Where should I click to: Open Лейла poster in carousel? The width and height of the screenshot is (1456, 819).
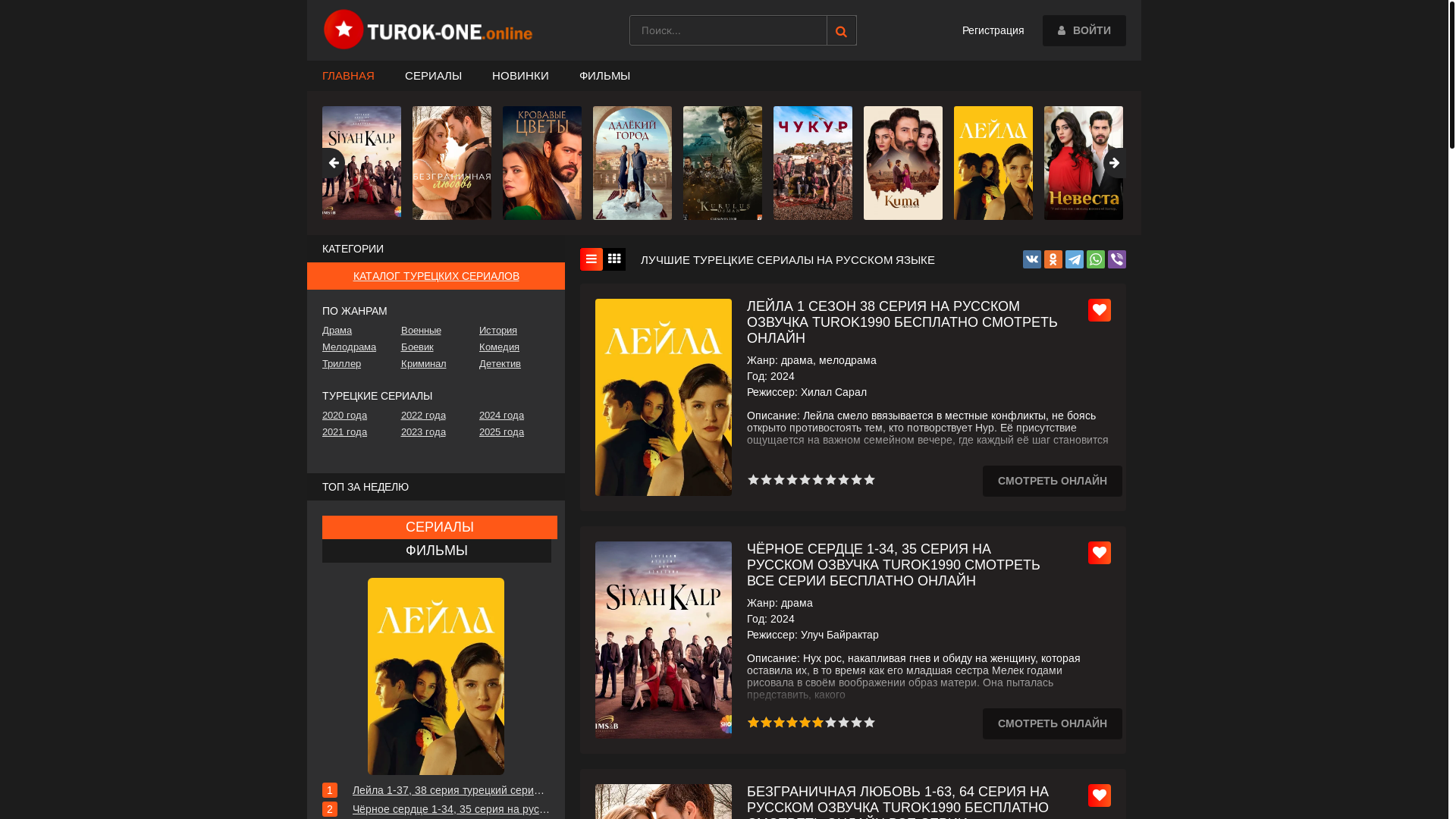[x=993, y=163]
